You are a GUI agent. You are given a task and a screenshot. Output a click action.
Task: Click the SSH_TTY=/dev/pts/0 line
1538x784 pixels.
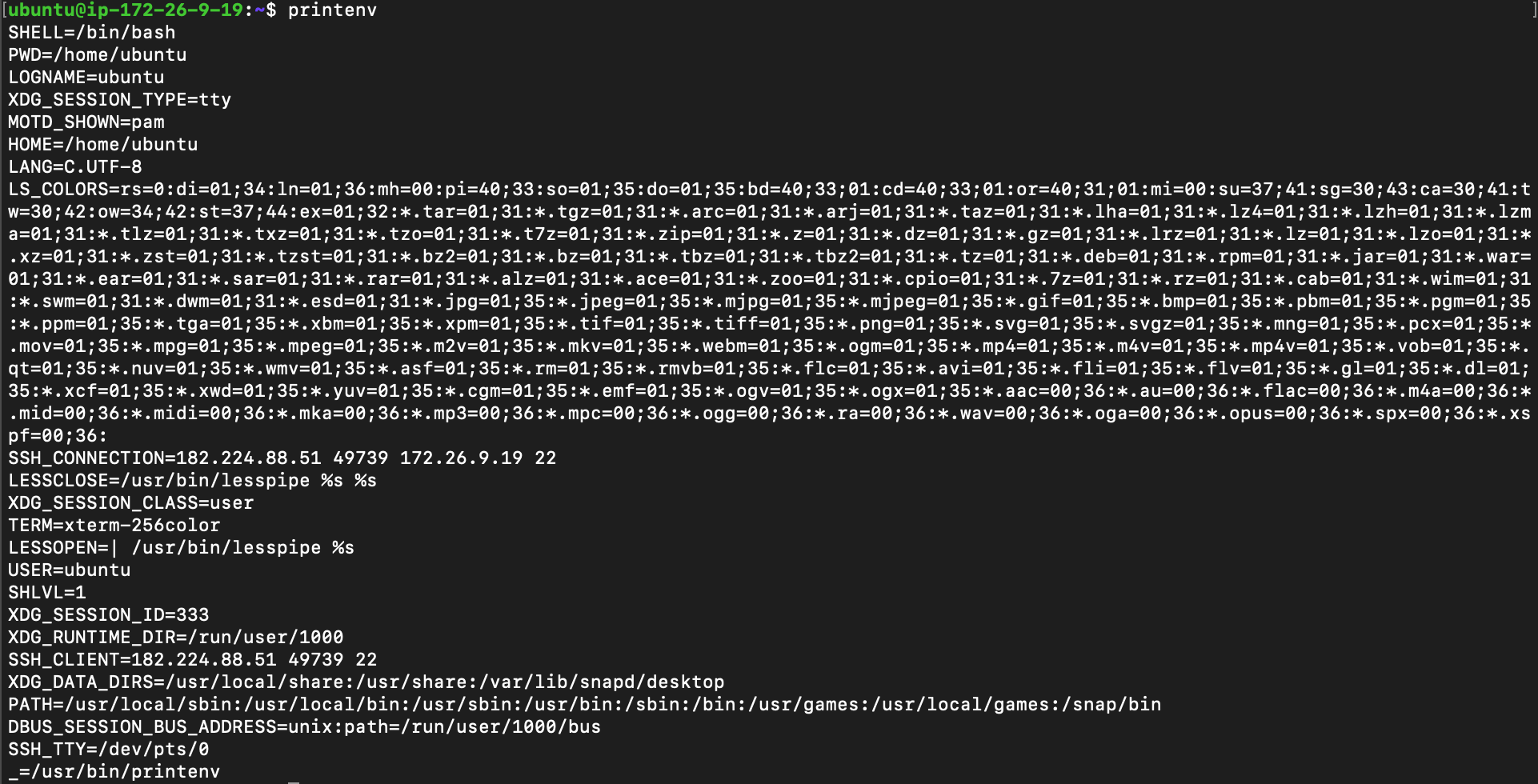click(109, 750)
